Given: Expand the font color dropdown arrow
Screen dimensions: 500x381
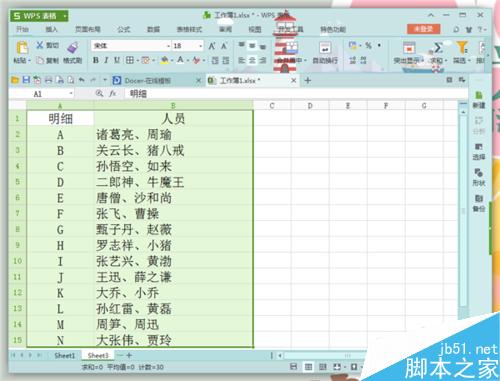Looking at the screenshot, I should coord(188,61).
